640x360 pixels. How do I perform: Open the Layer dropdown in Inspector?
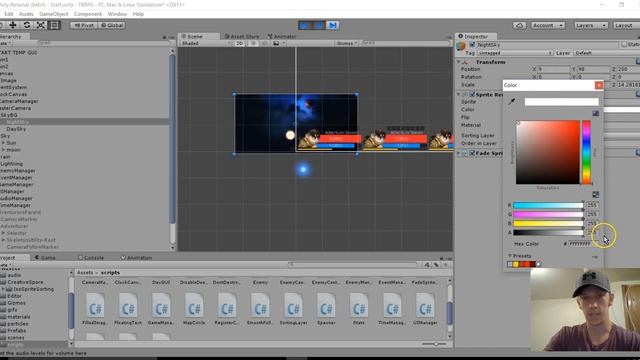tap(607, 53)
